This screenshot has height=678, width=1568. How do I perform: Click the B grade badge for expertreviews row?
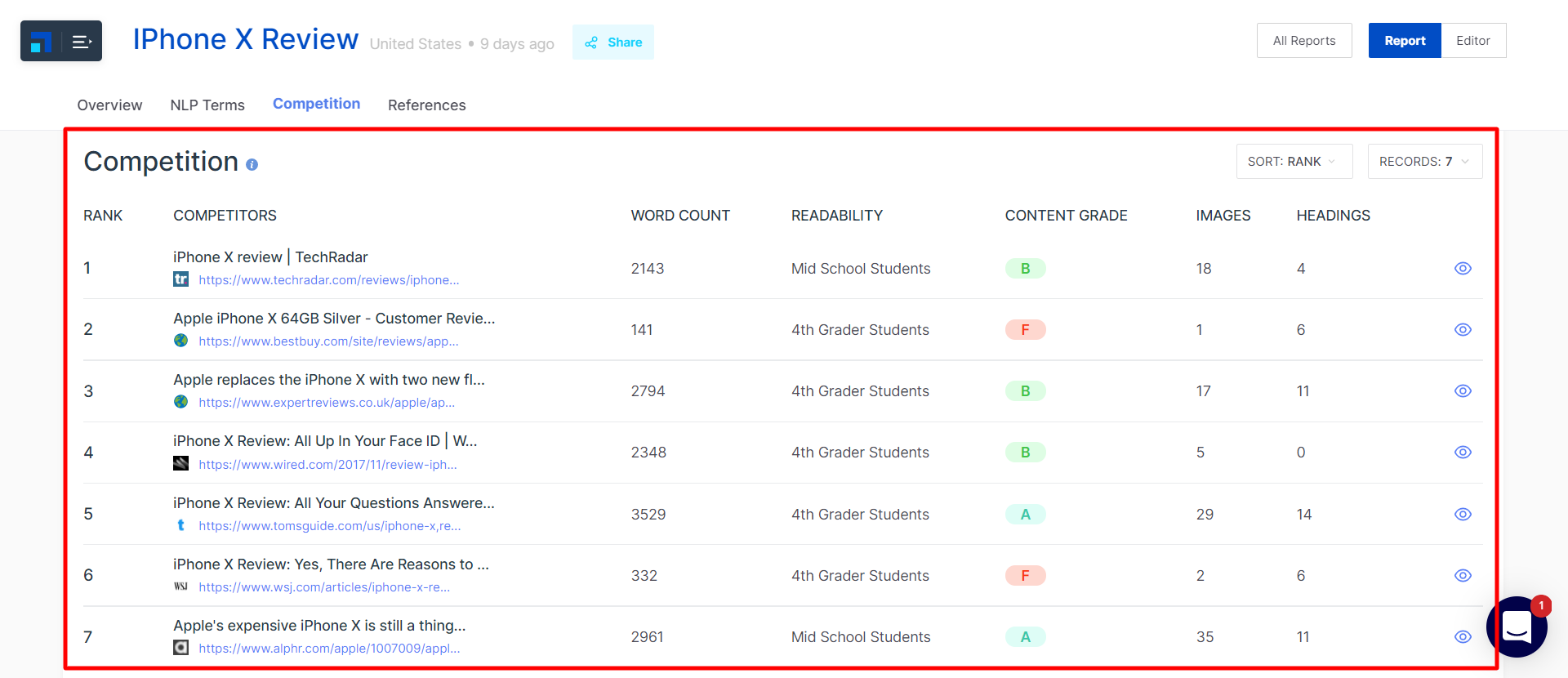pos(1025,391)
